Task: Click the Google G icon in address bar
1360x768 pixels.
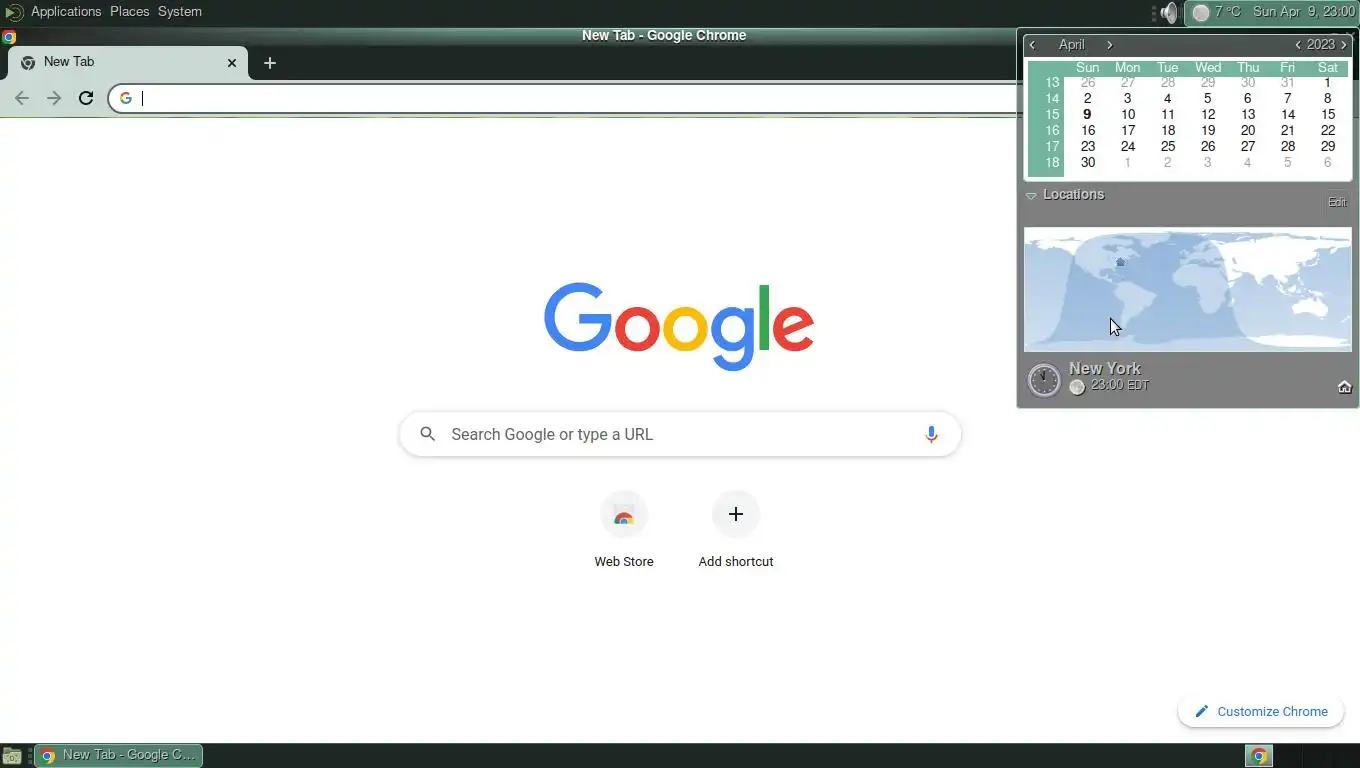Action: click(126, 98)
